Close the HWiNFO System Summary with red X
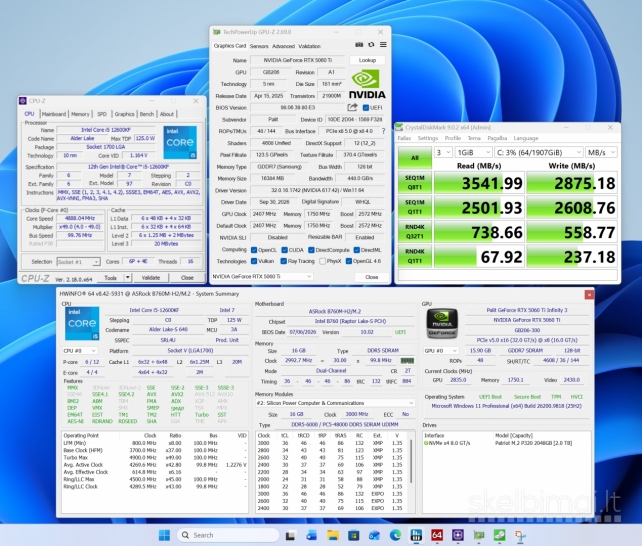Viewport: 642px width, 546px height. coord(589,294)
